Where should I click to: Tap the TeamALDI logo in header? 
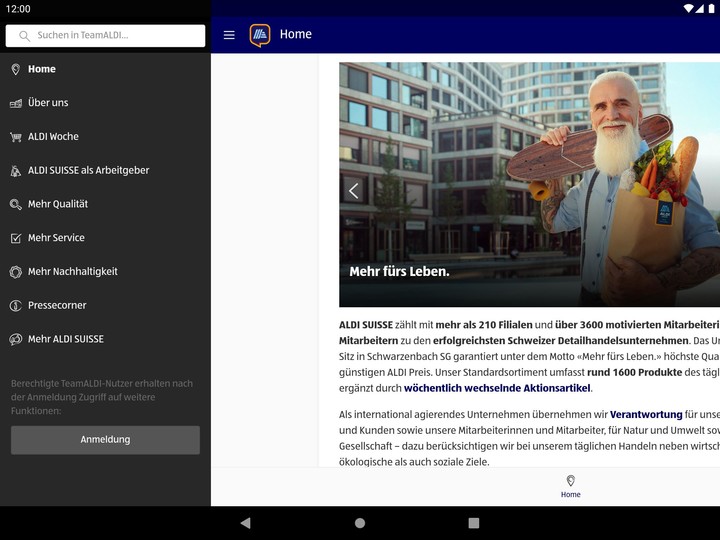pos(260,35)
